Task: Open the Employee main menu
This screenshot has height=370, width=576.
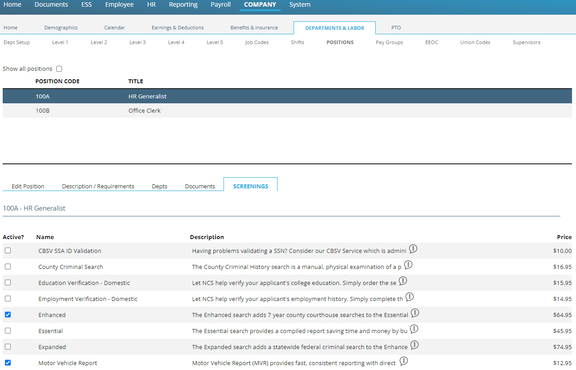Action: tap(119, 5)
